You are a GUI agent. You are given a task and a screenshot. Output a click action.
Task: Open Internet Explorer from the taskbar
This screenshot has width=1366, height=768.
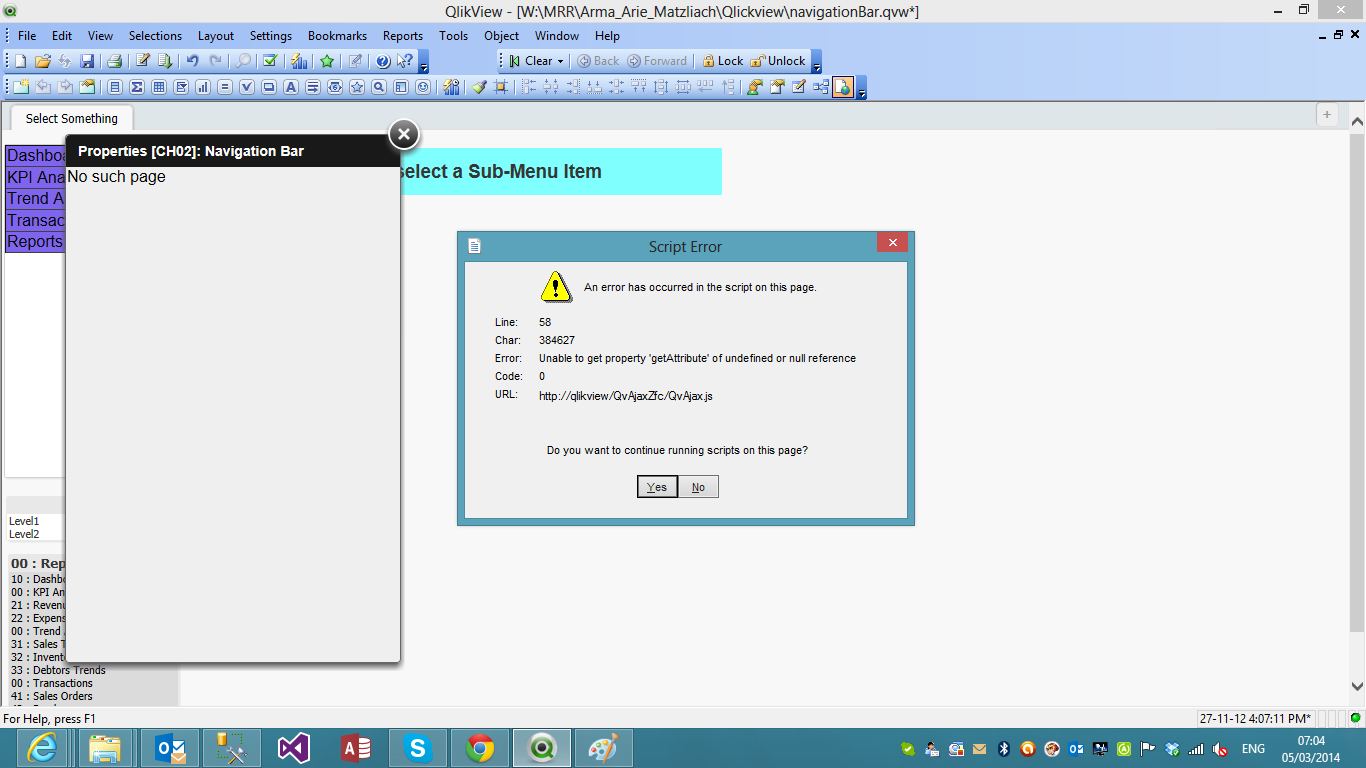point(42,748)
